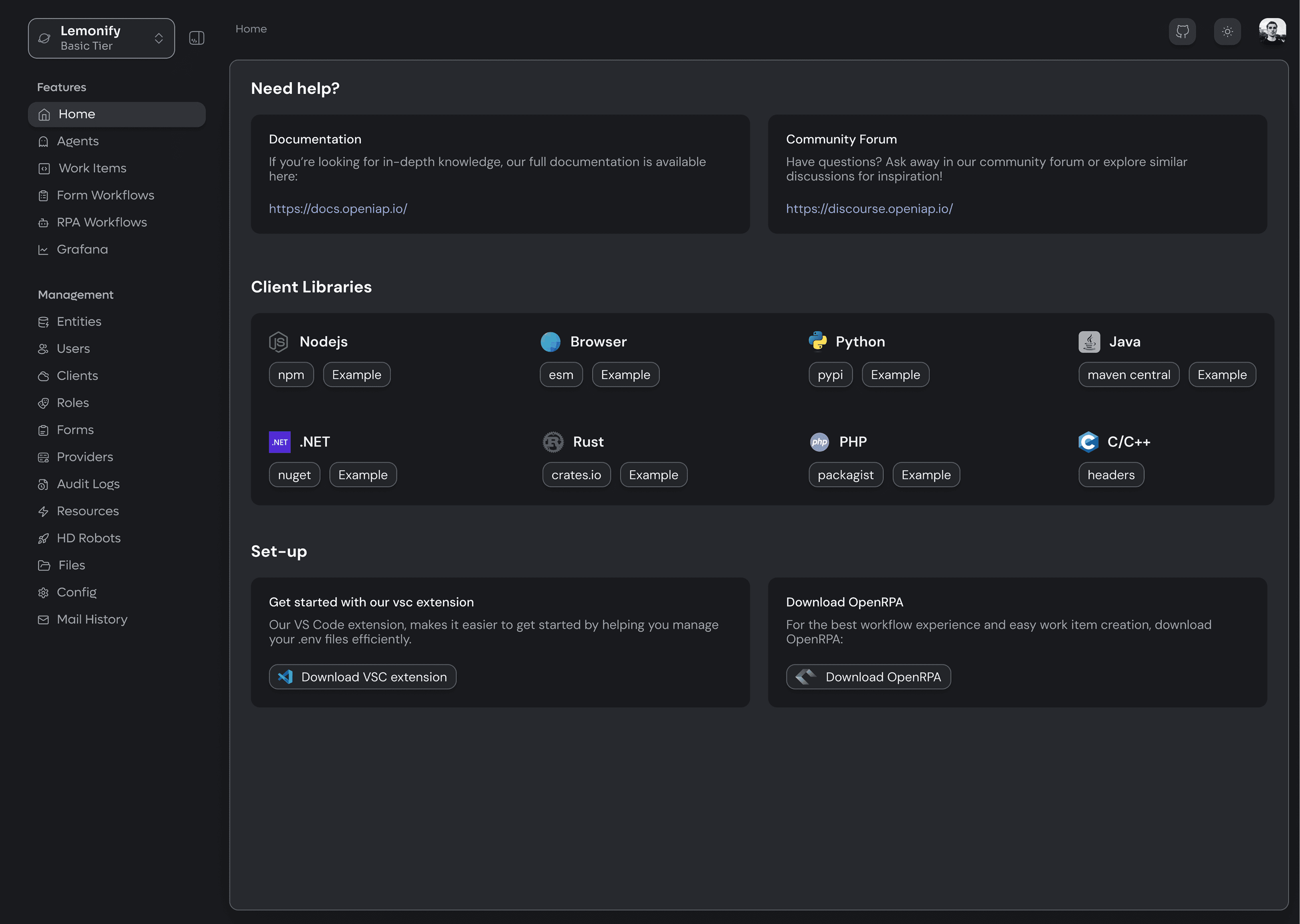Screen dimensions: 1300x924
Task: Click the Python logo icon
Action: point(818,341)
